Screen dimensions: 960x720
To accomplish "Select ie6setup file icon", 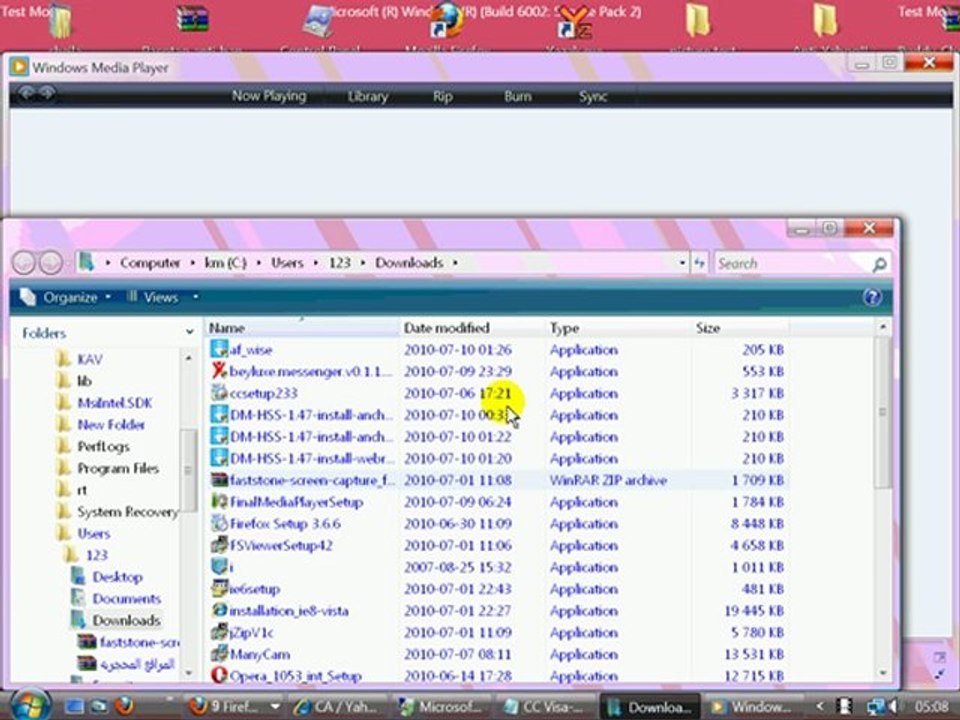I will pyautogui.click(x=219, y=589).
